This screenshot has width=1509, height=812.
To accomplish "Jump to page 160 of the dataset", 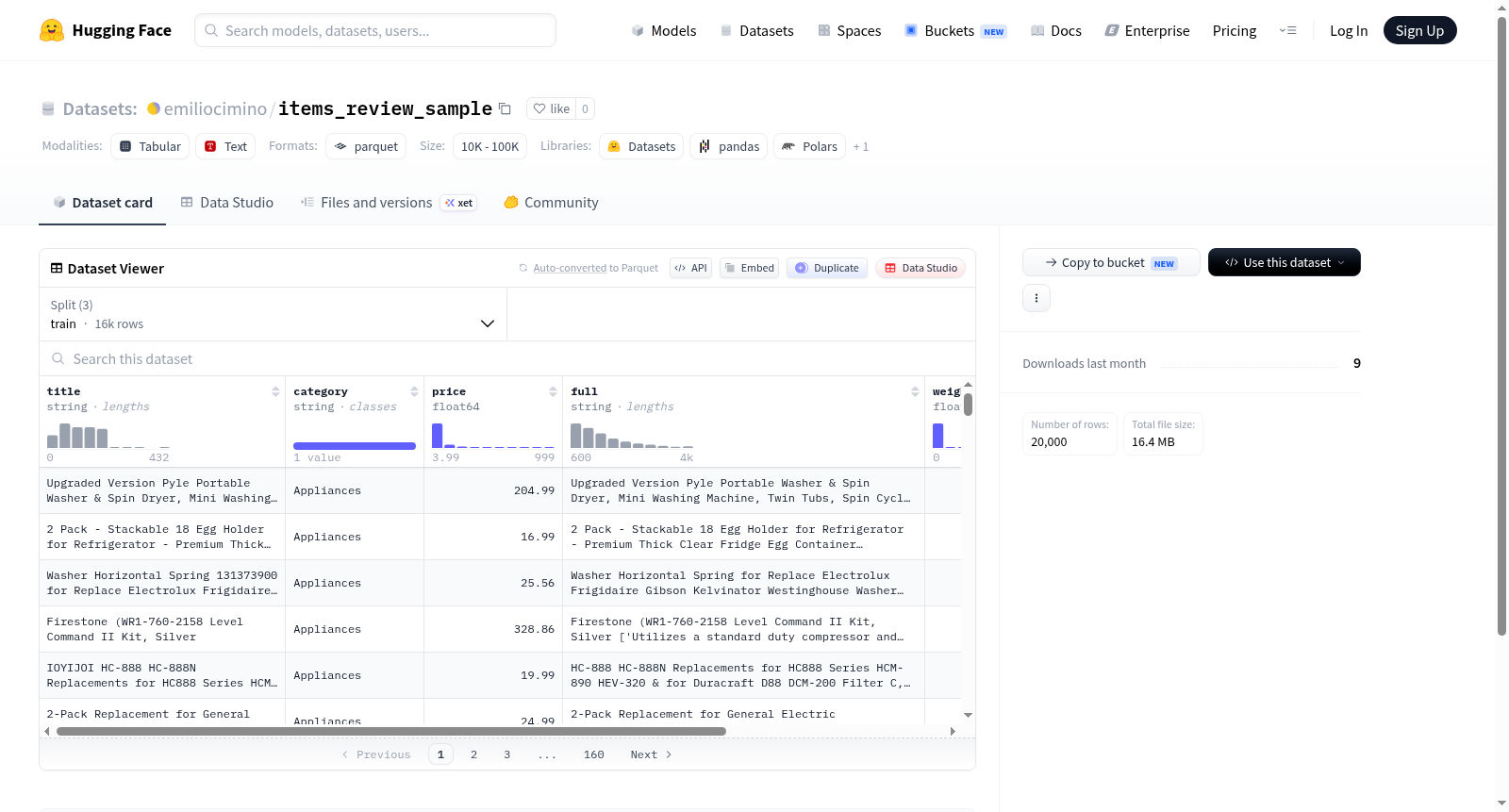I will point(593,754).
